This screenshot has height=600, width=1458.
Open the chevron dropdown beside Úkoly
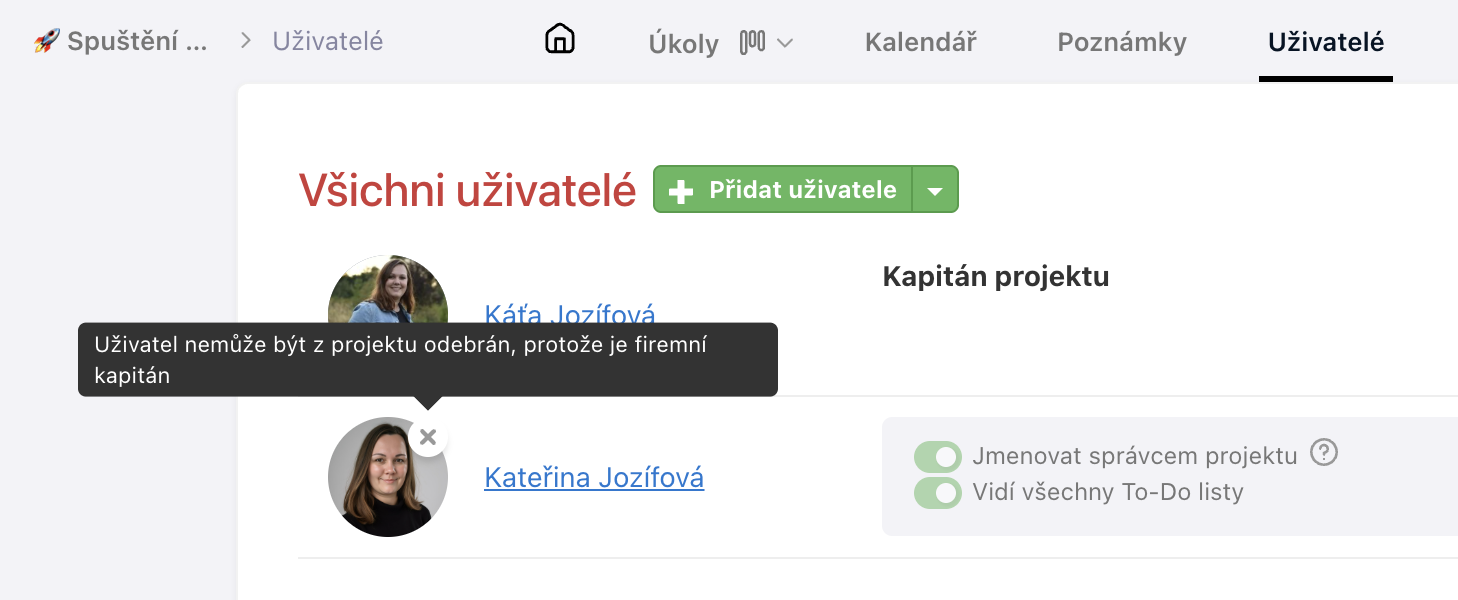(786, 43)
